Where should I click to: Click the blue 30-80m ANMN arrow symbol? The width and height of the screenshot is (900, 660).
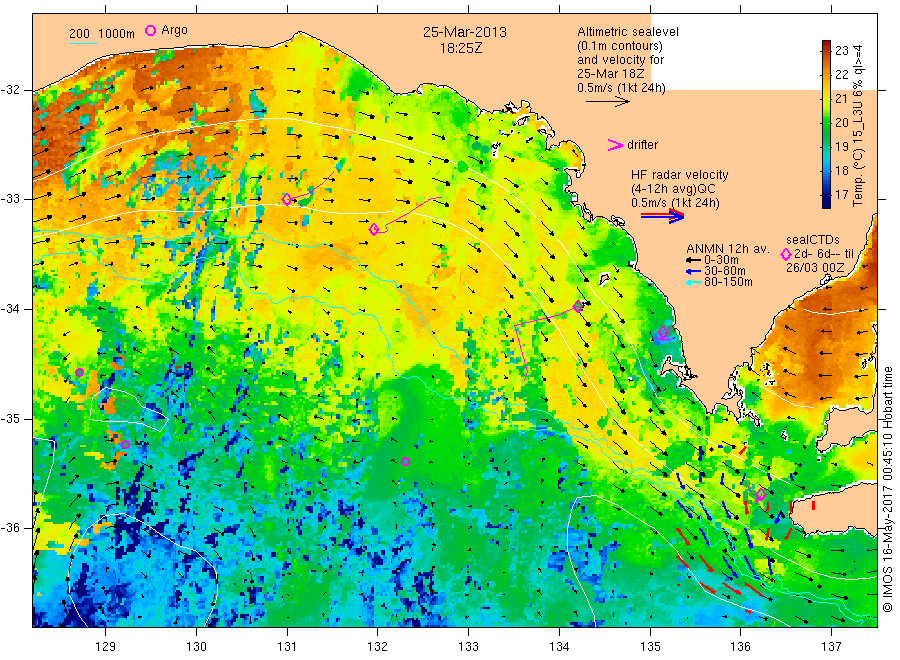[693, 271]
